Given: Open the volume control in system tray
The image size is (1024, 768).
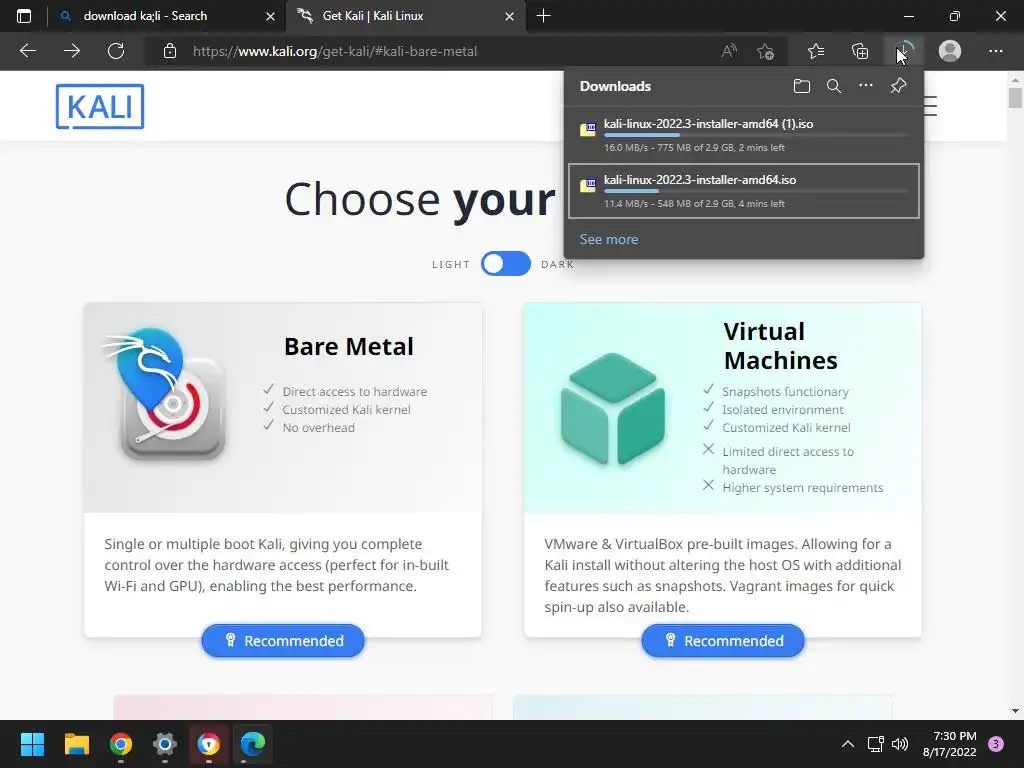Looking at the screenshot, I should click(x=900, y=744).
